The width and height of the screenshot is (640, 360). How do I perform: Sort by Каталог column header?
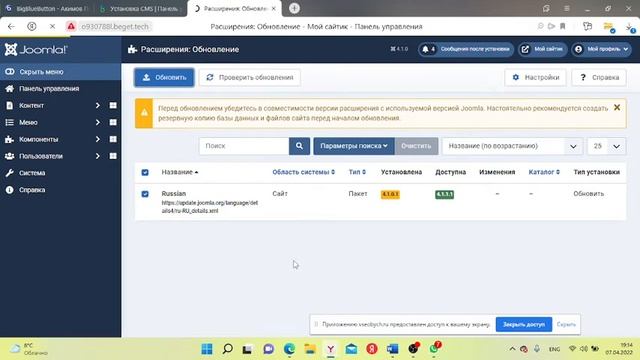544,172
